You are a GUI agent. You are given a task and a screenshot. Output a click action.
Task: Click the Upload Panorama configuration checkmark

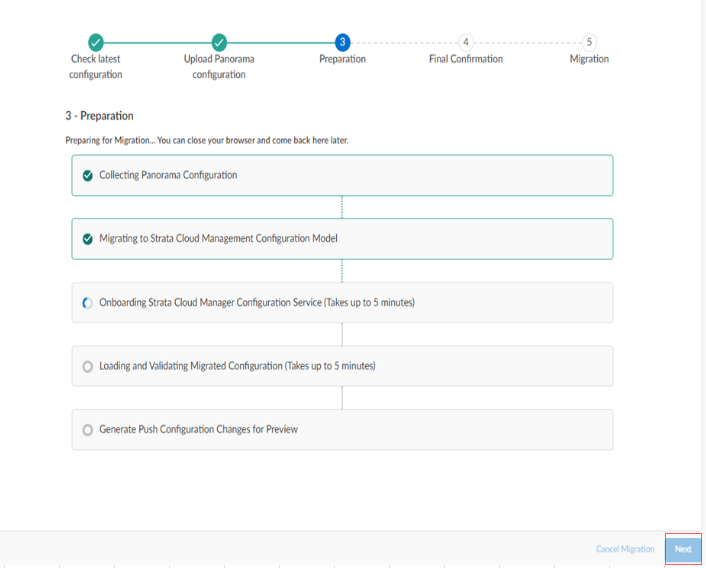click(219, 42)
